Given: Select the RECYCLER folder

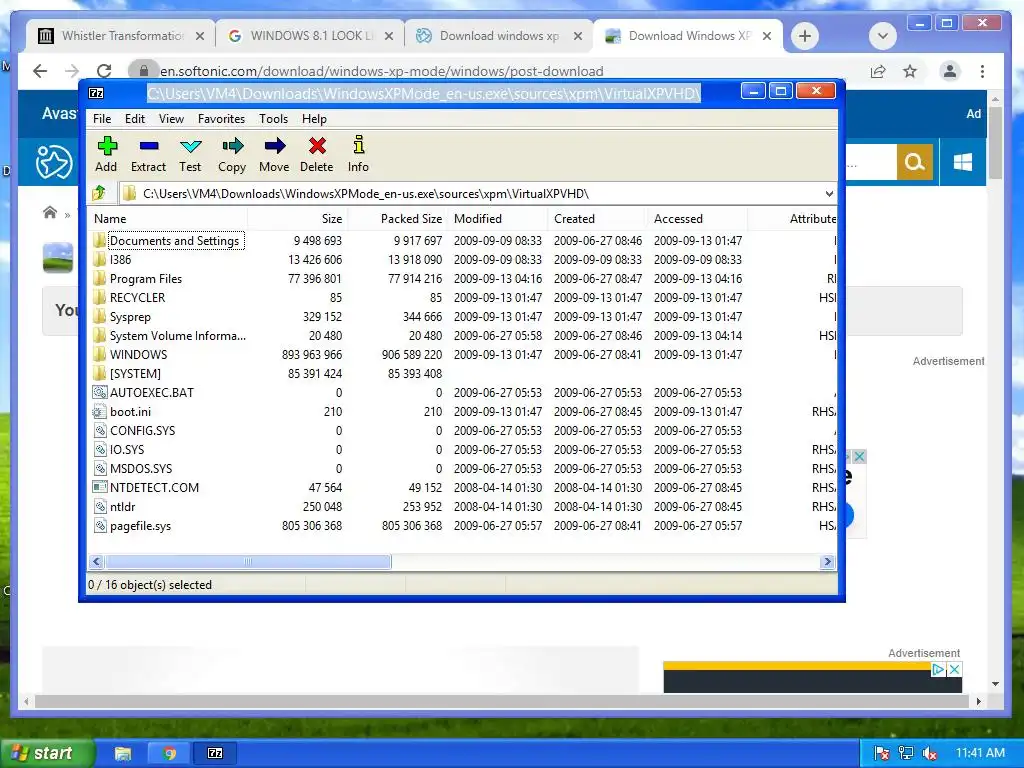Looking at the screenshot, I should click(137, 298).
